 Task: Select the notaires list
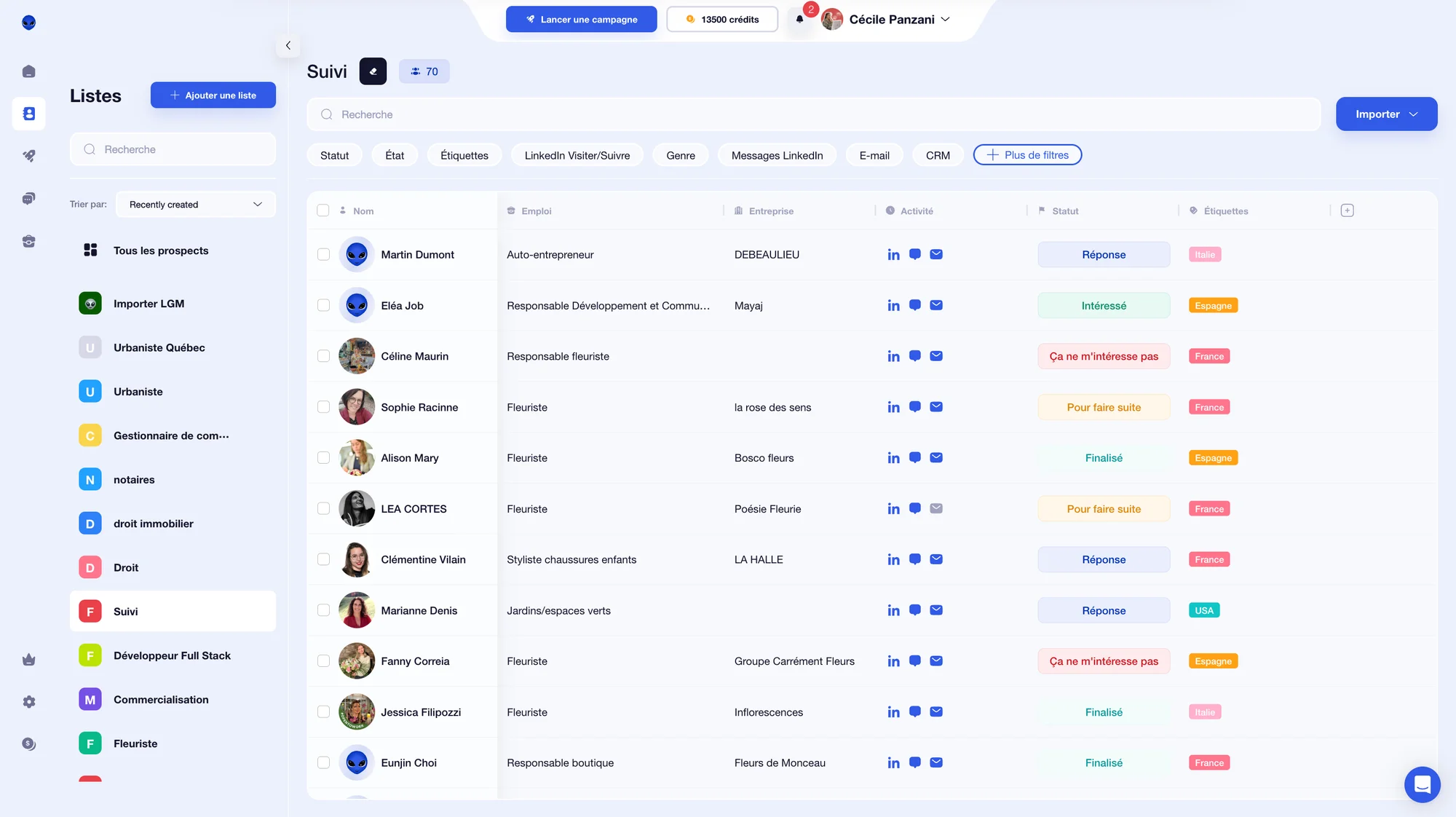pyautogui.click(x=173, y=479)
